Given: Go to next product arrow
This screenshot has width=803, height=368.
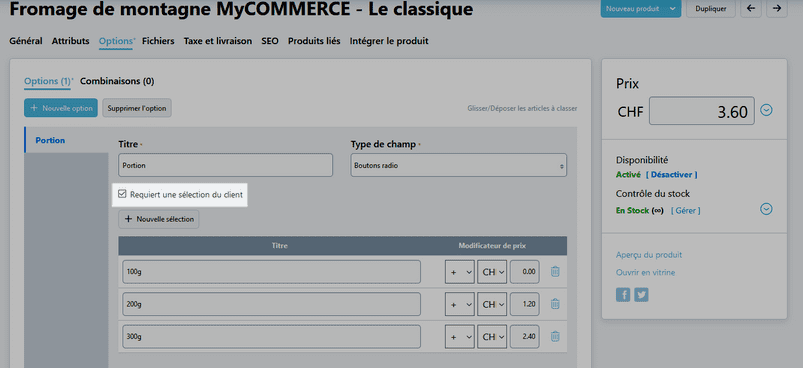Looking at the screenshot, I should coord(777,9).
